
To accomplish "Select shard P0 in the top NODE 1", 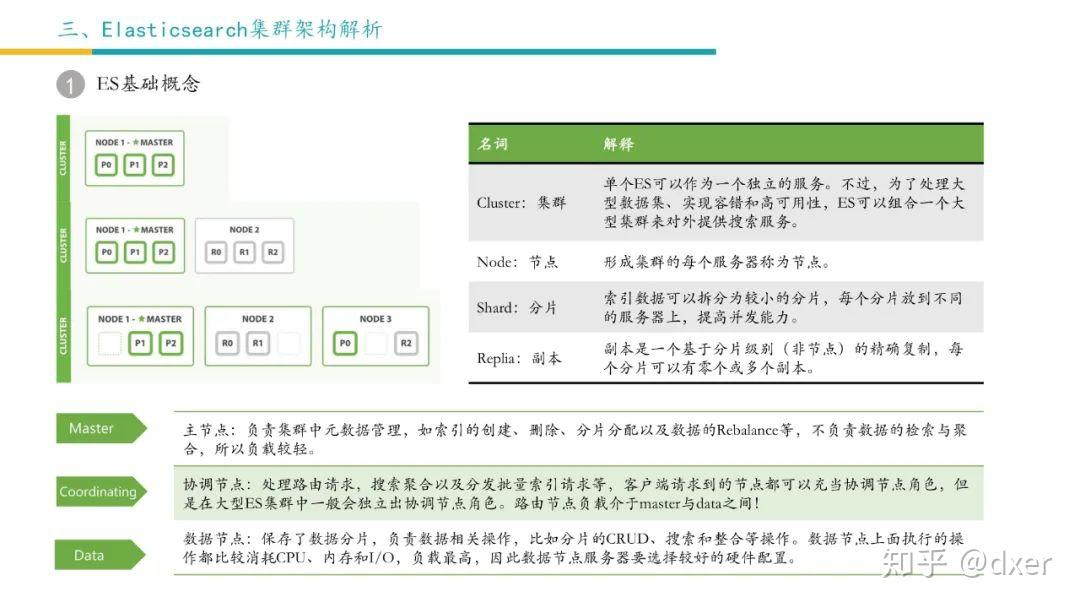I will pos(106,165).
